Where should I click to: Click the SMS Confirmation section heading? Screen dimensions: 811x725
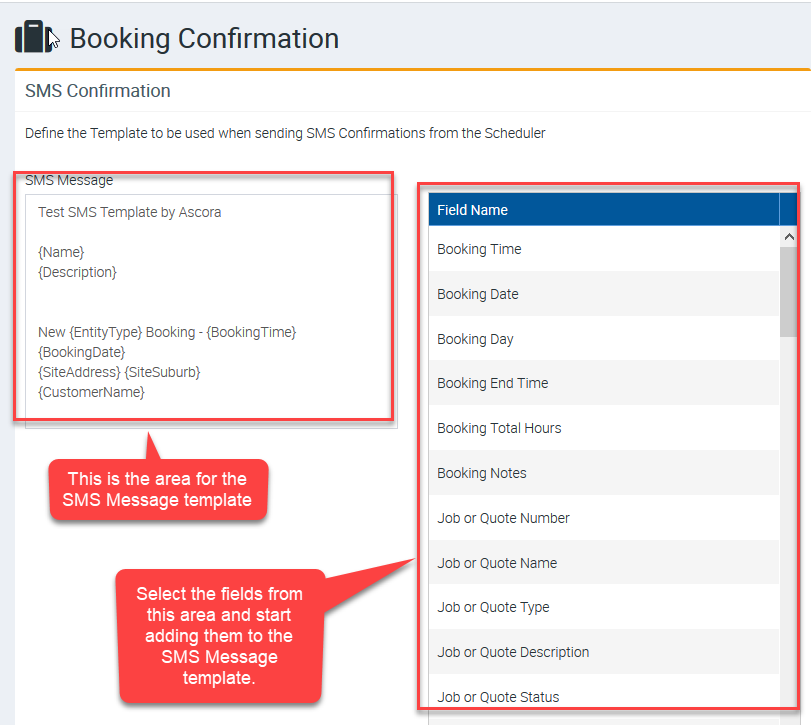point(98,91)
